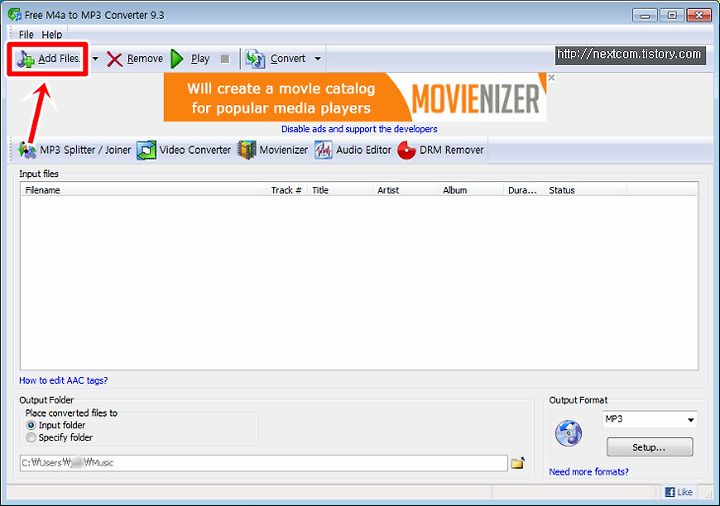Close the Movienizer ad banner
This screenshot has width=720, height=506.
(551, 78)
